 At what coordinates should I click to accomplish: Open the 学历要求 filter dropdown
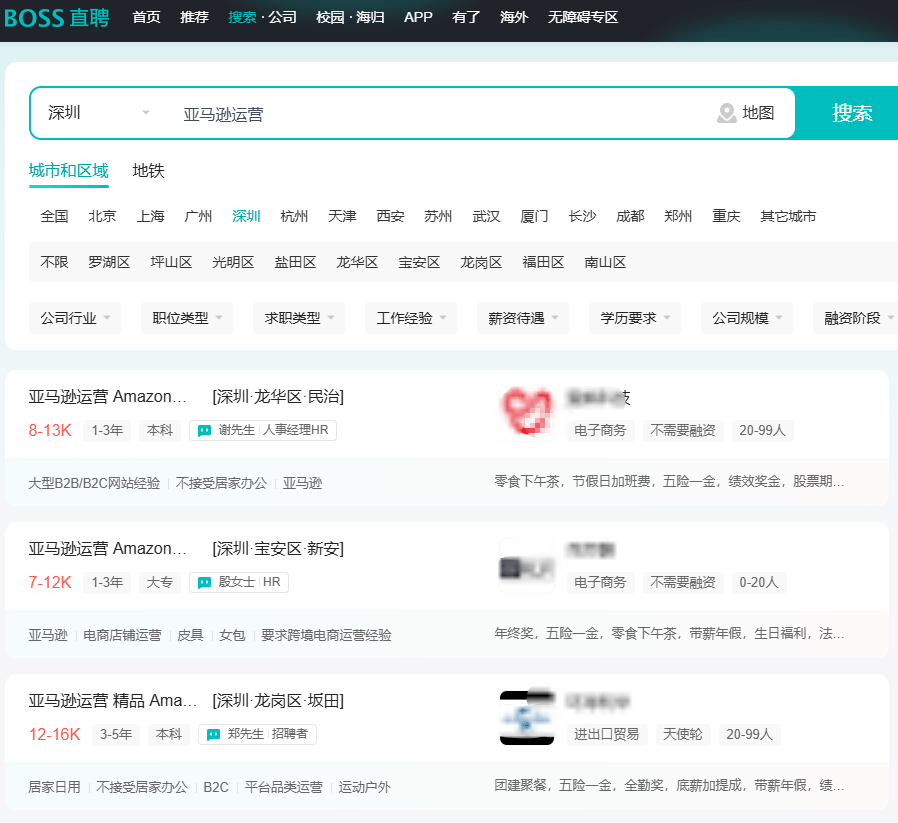[635, 318]
